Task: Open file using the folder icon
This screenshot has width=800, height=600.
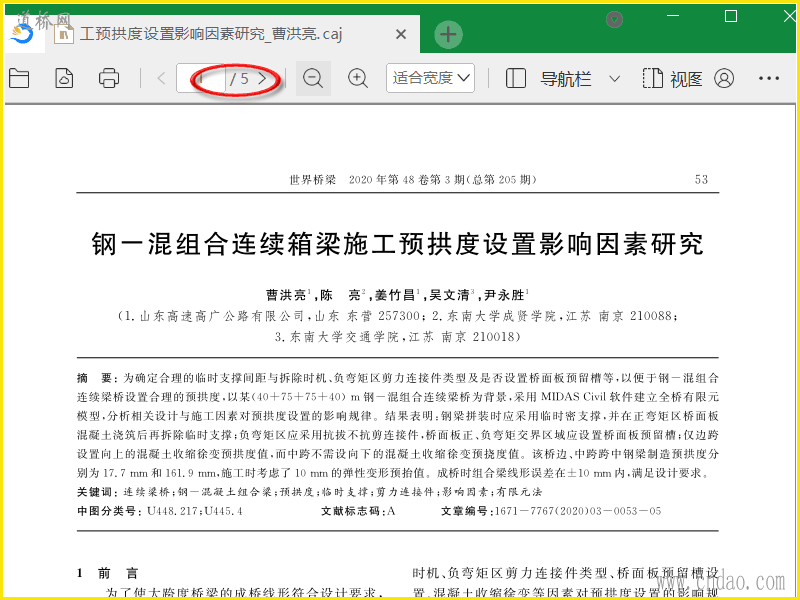Action: (x=19, y=79)
